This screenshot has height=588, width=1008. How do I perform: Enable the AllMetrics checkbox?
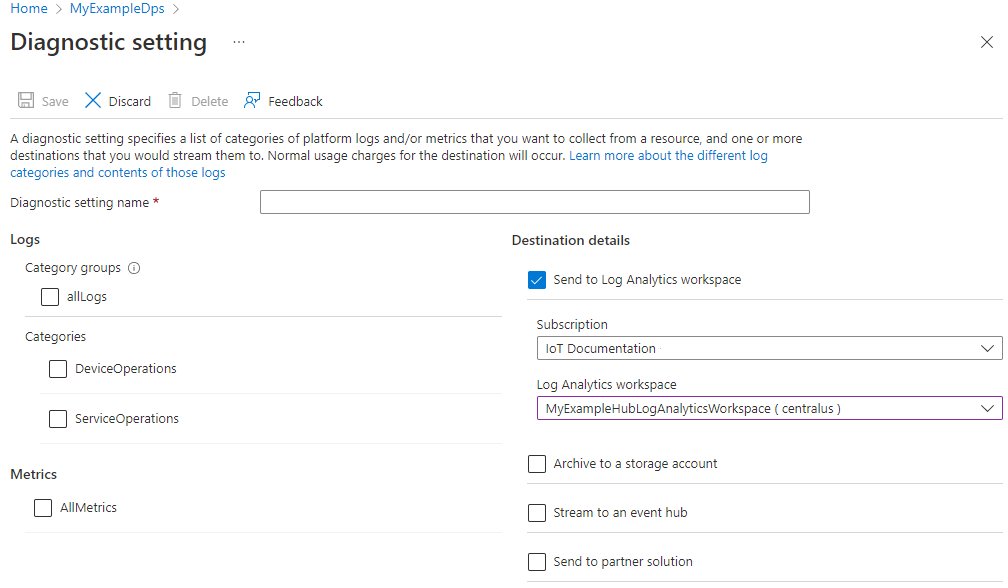coord(43,508)
